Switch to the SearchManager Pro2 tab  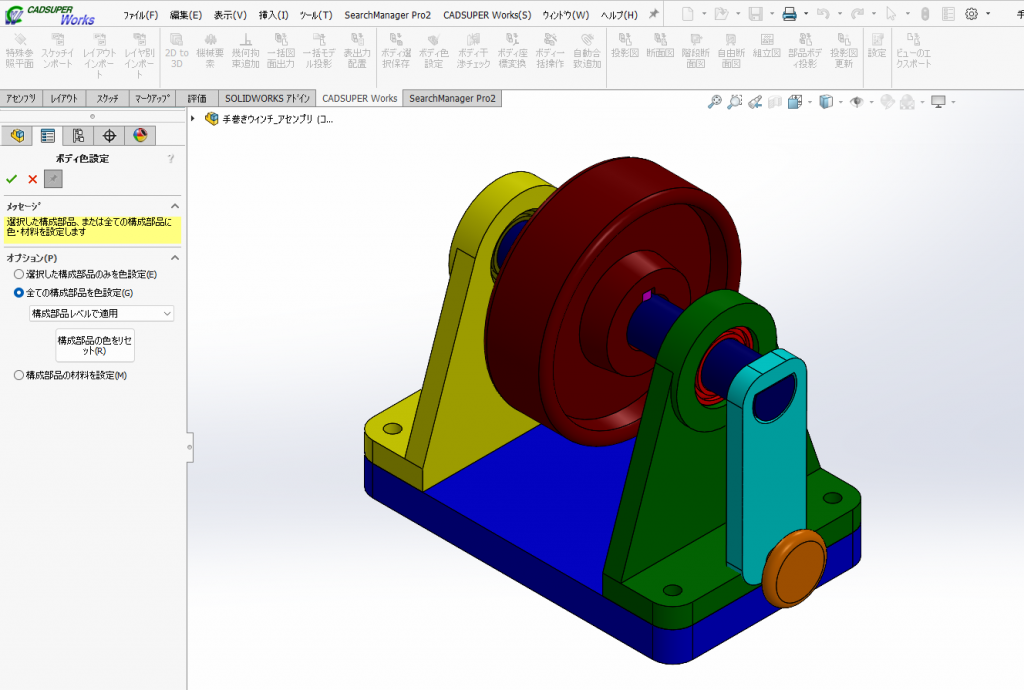(452, 98)
